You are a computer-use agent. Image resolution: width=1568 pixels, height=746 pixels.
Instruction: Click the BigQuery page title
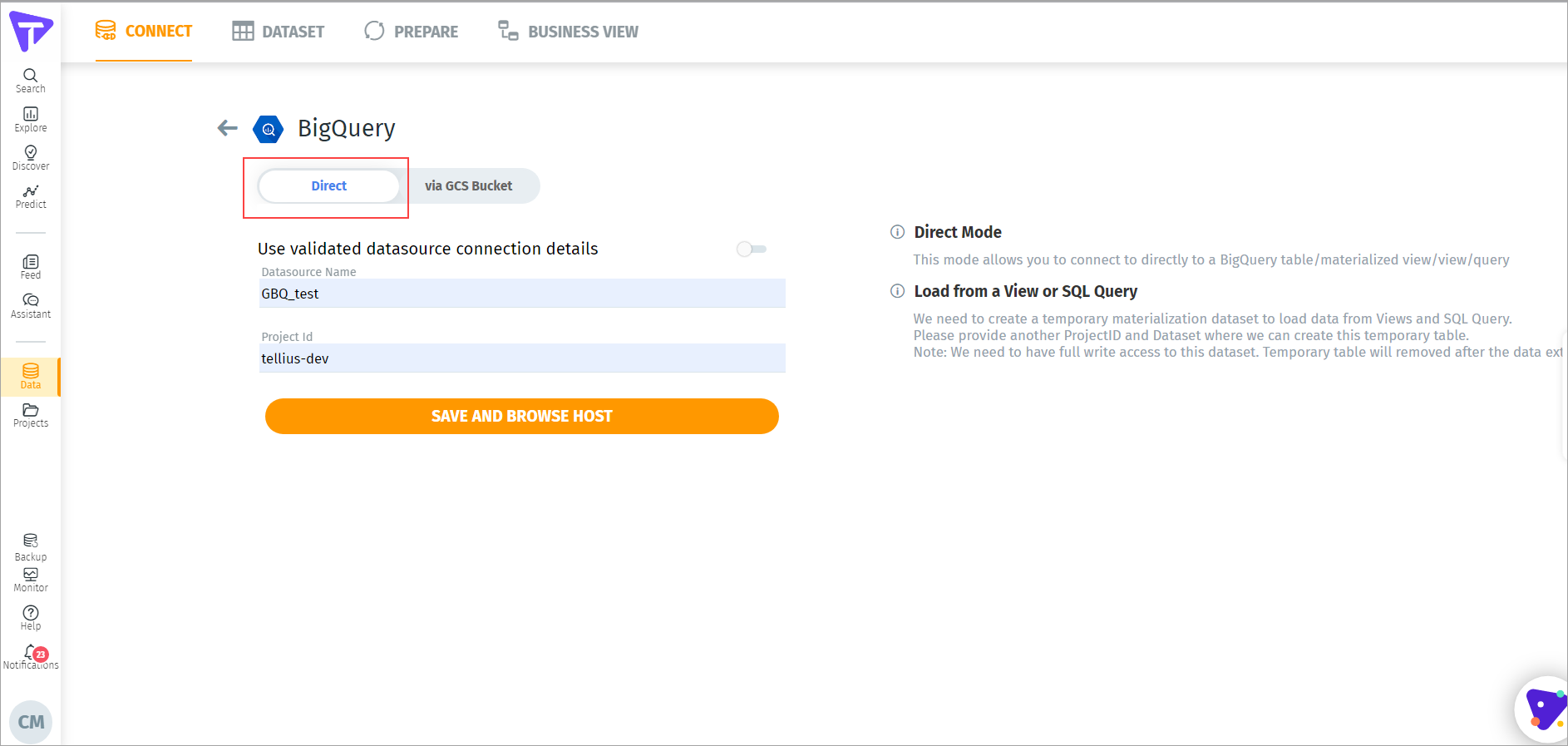[347, 128]
